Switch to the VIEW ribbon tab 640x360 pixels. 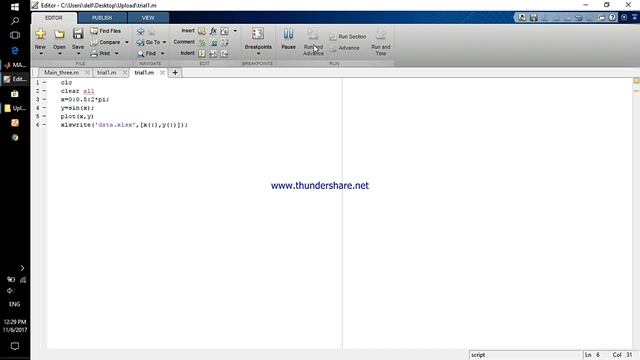[148, 18]
